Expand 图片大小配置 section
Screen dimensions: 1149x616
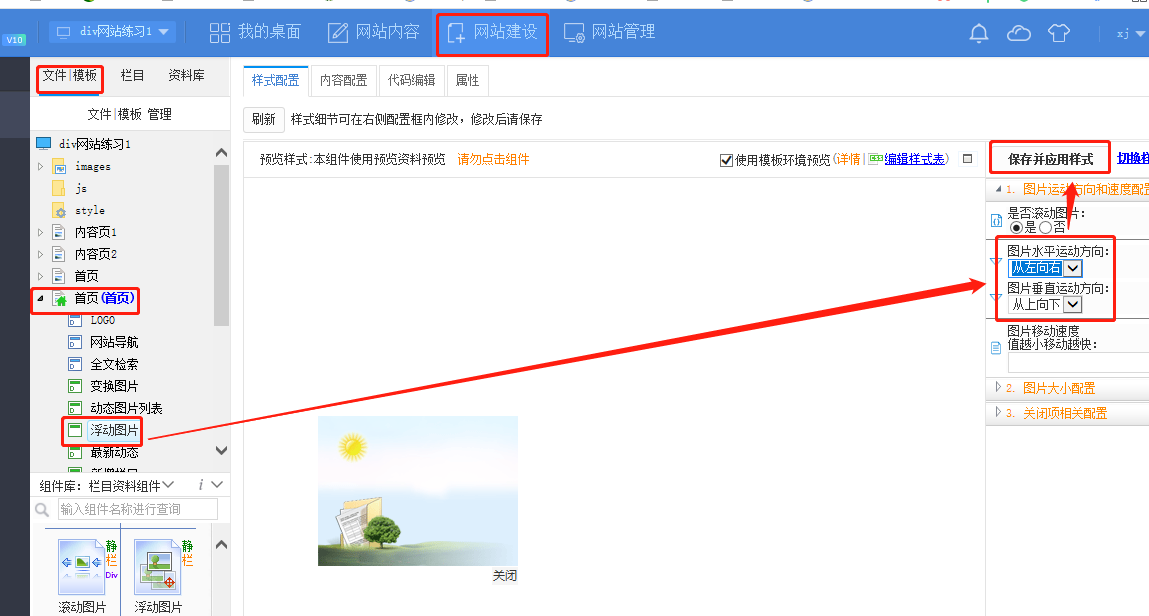[1058, 388]
